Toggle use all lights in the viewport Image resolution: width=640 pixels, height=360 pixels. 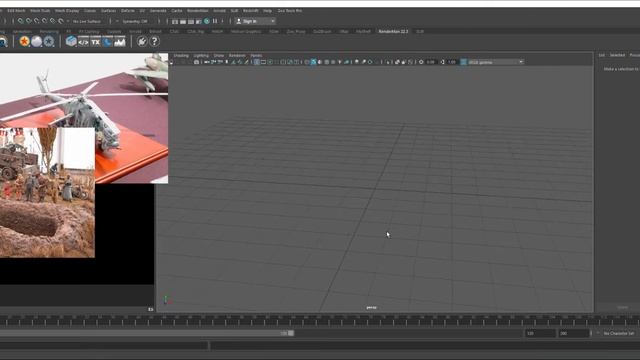pyautogui.click(x=340, y=62)
